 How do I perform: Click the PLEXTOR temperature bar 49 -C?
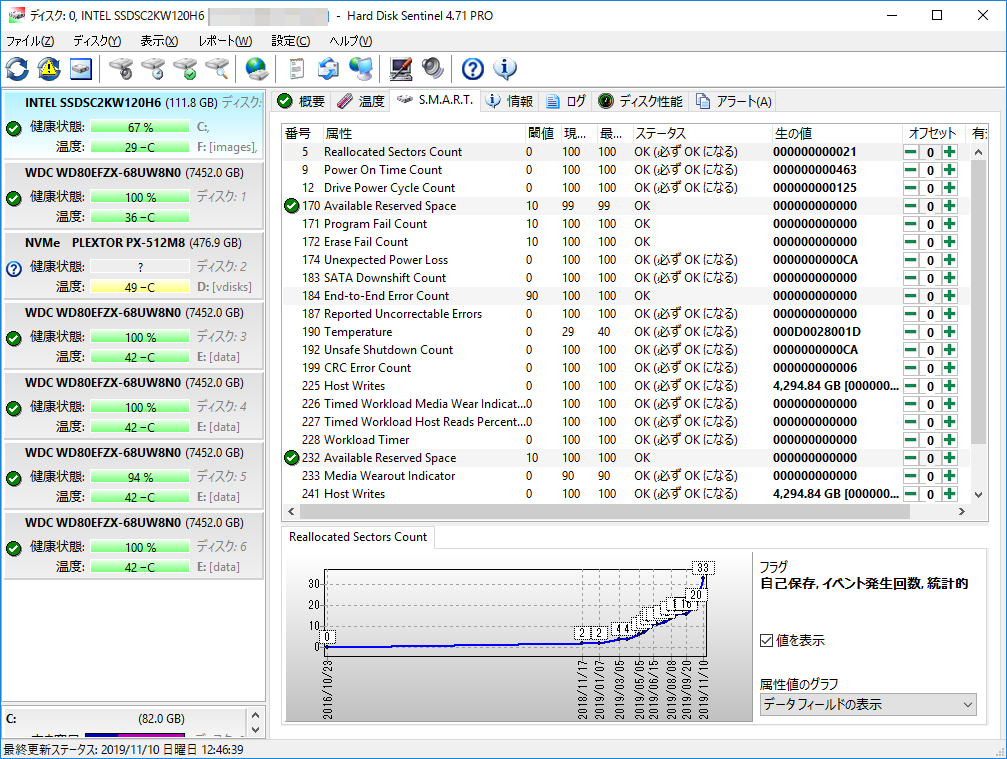pos(140,287)
